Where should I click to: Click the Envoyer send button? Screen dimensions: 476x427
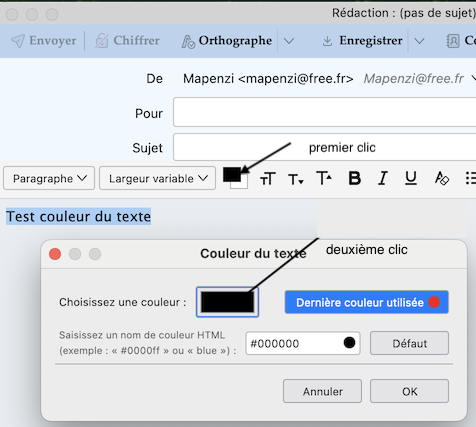43,41
